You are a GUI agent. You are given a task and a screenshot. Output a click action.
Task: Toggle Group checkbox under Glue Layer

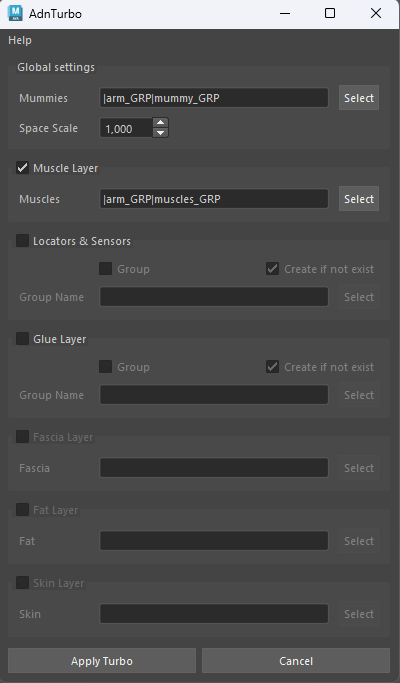point(105,367)
